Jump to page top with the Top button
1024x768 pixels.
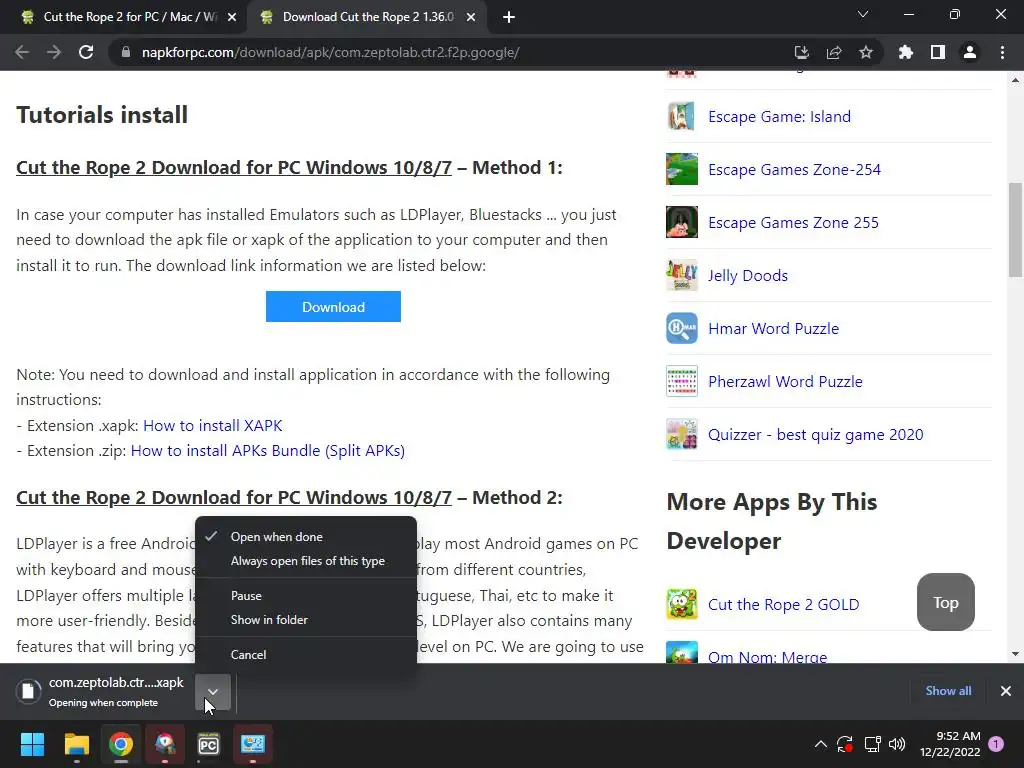pos(946,602)
